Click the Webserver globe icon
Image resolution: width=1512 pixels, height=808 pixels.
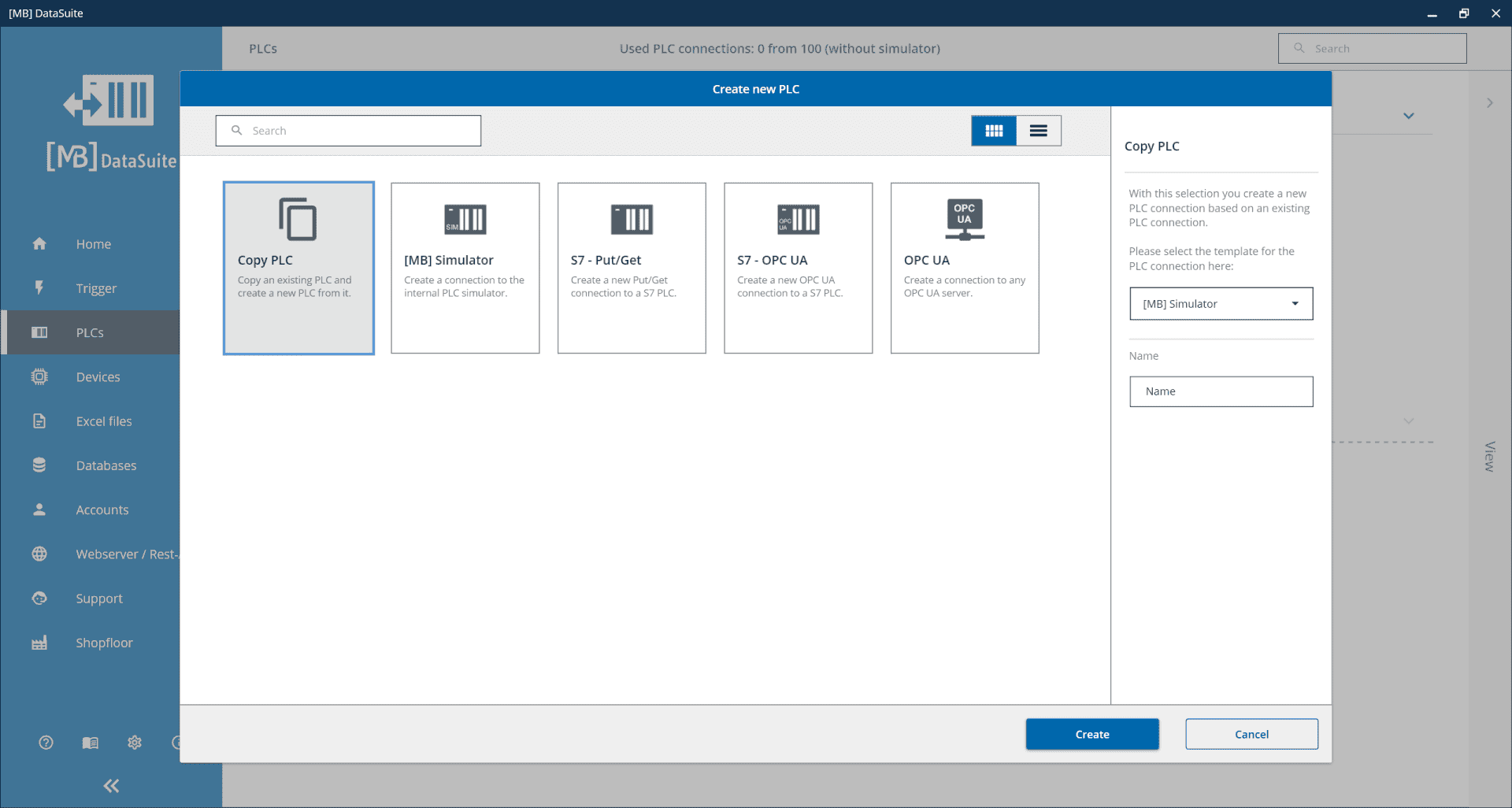click(x=39, y=554)
